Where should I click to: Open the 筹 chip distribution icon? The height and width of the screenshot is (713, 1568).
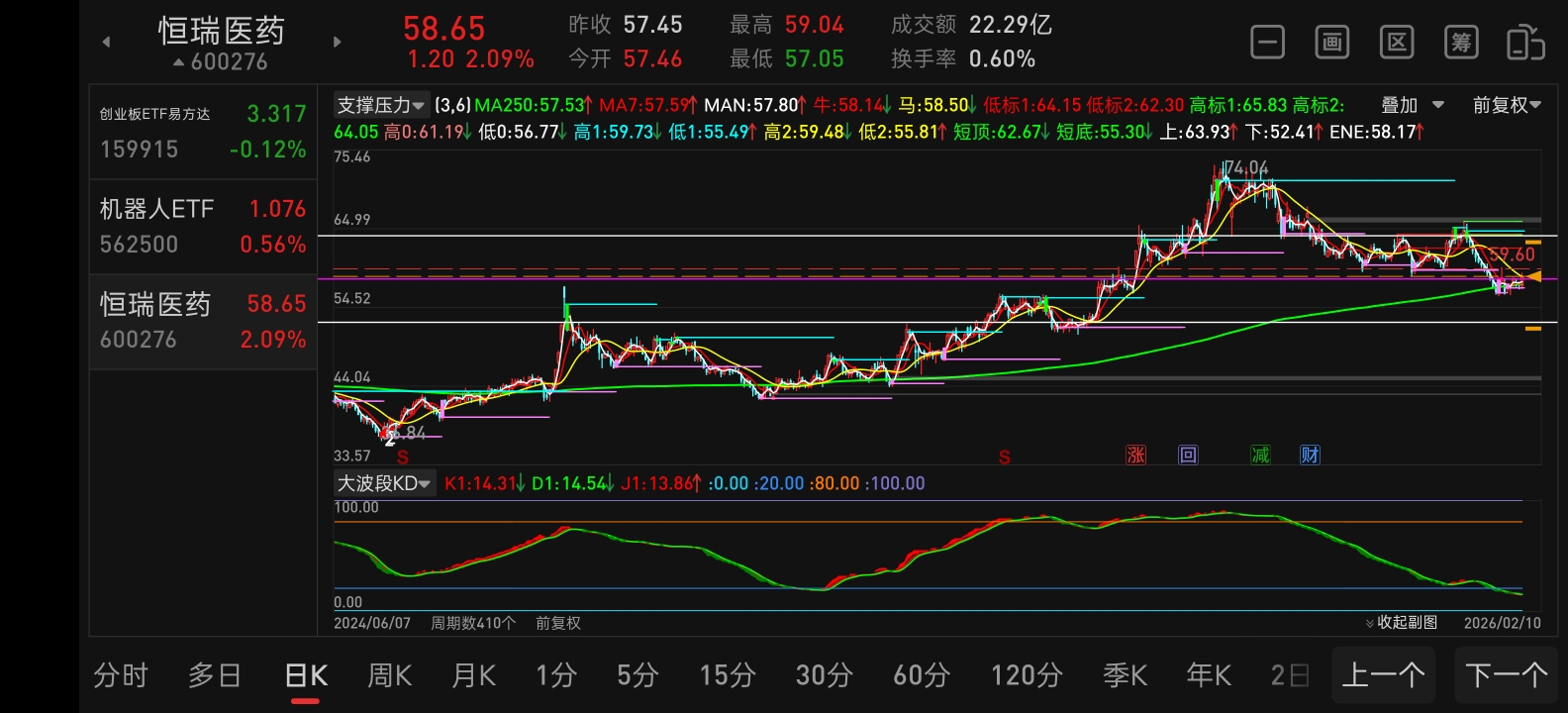pos(1461,43)
